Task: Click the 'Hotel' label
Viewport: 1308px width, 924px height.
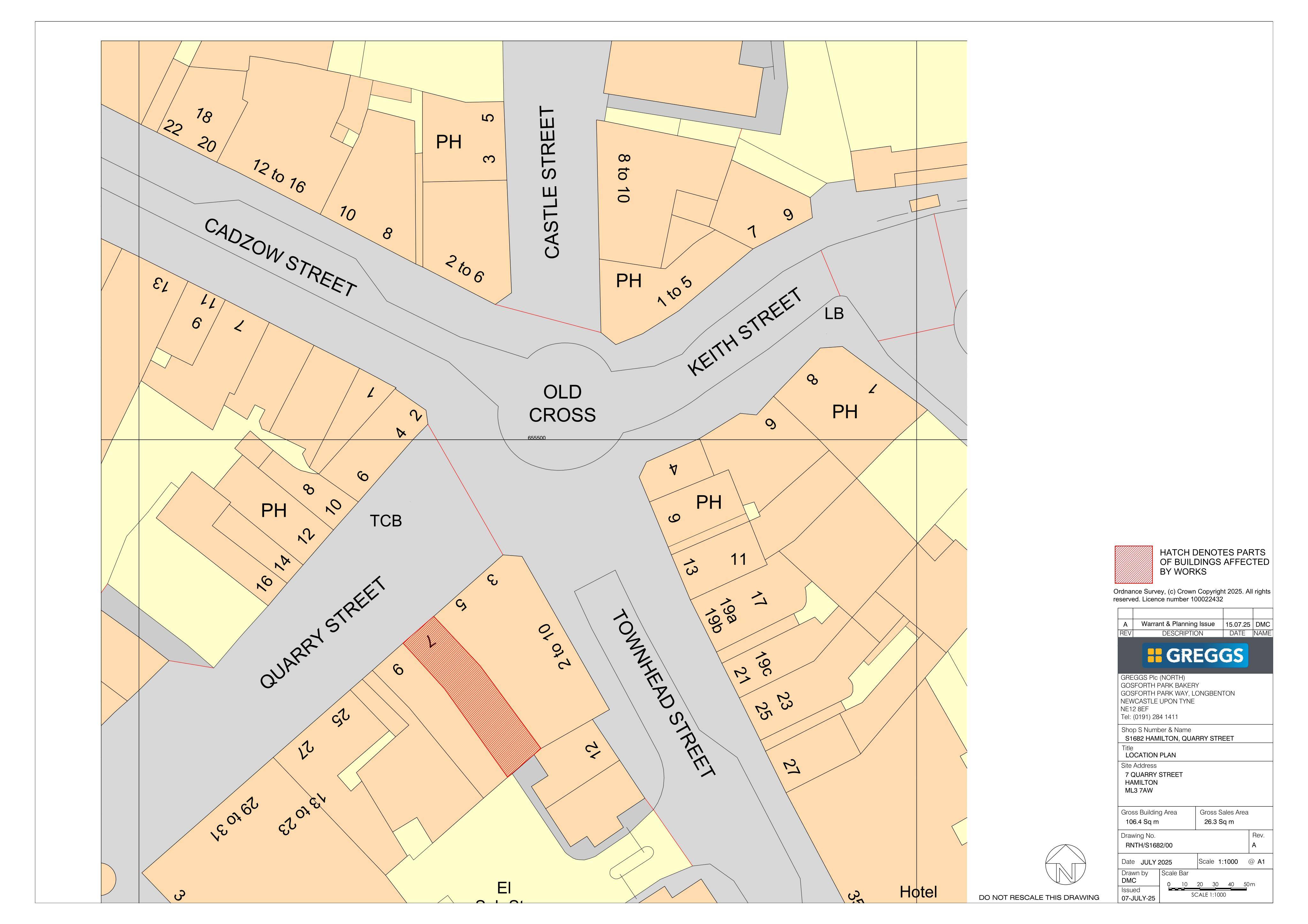Action: 918,892
